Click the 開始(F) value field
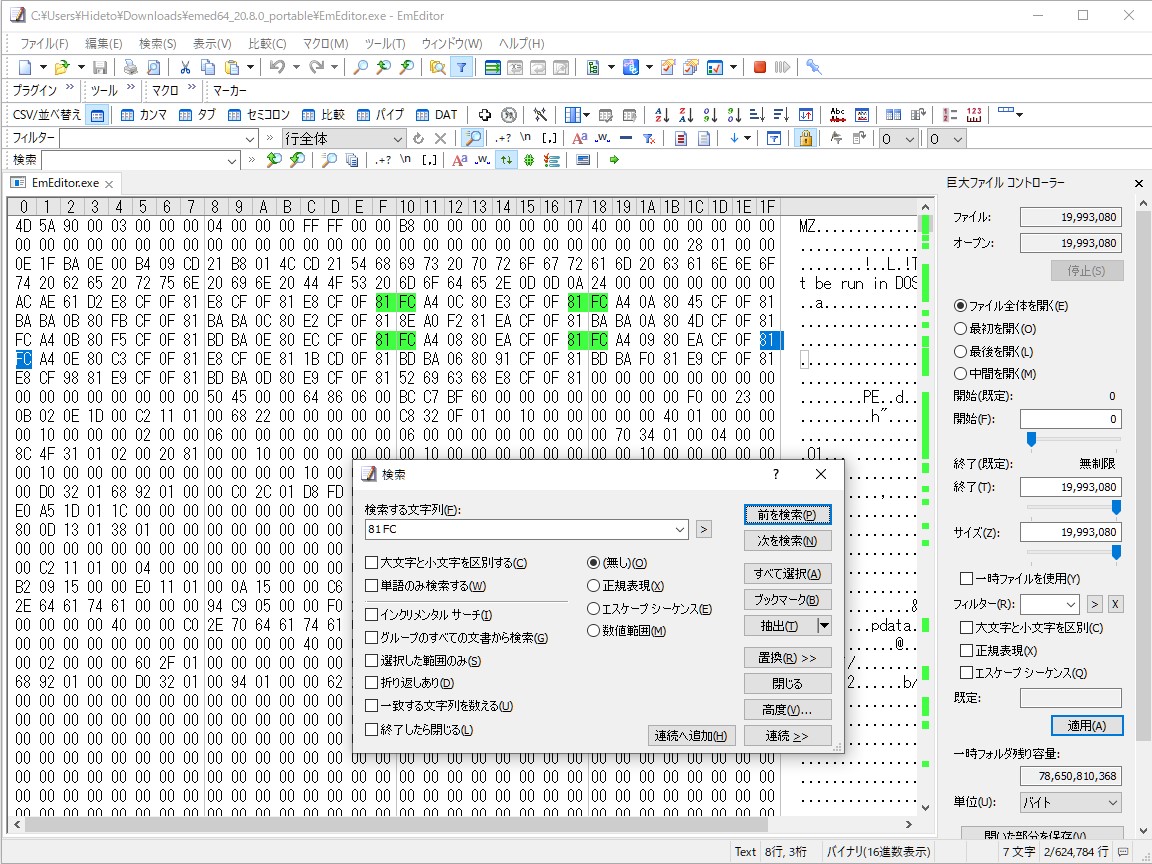The width and height of the screenshot is (1152, 864). click(1071, 419)
